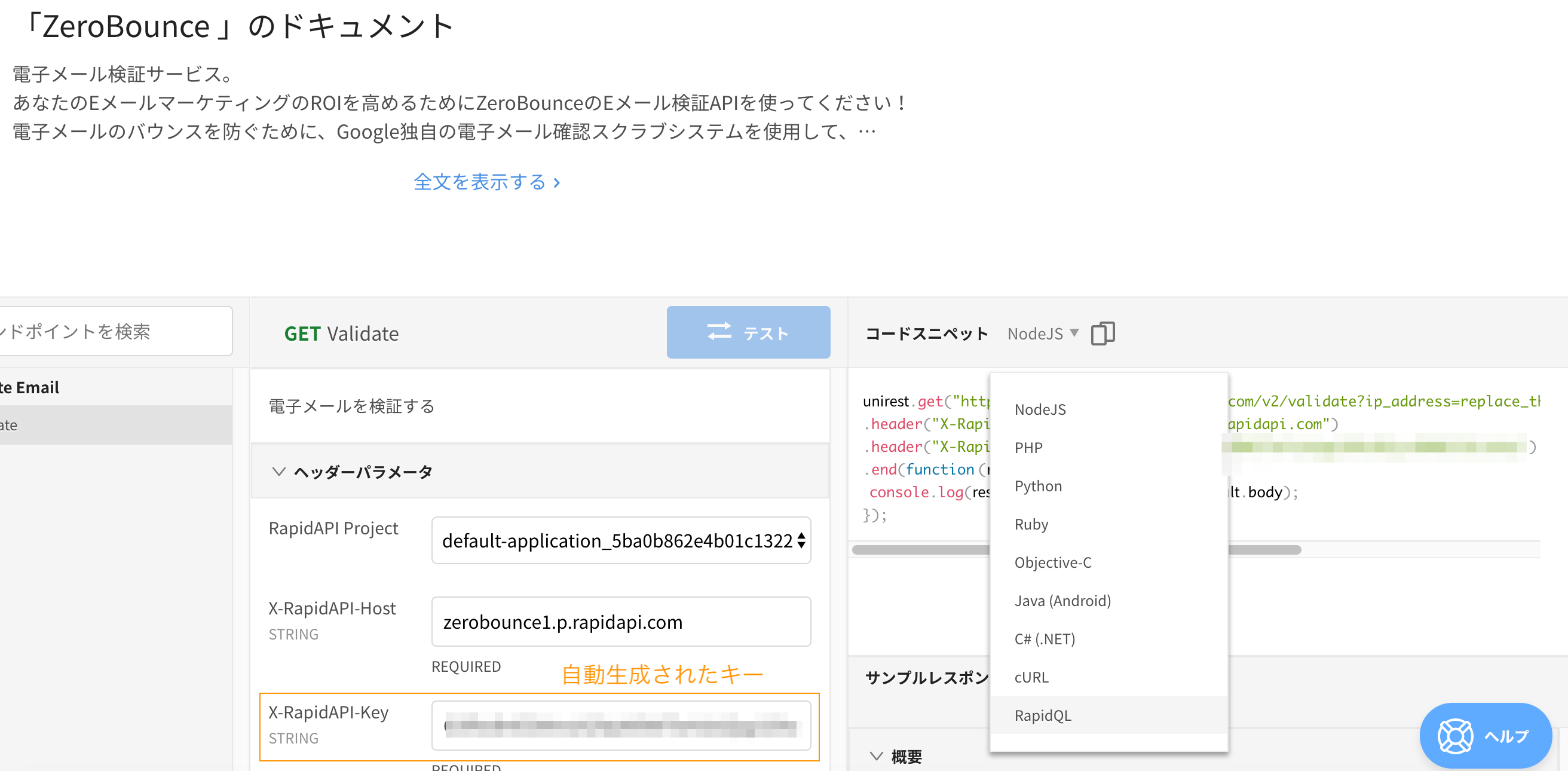1568x771 pixels.
Task: Open the RapidAPI Project select box
Action: (621, 541)
